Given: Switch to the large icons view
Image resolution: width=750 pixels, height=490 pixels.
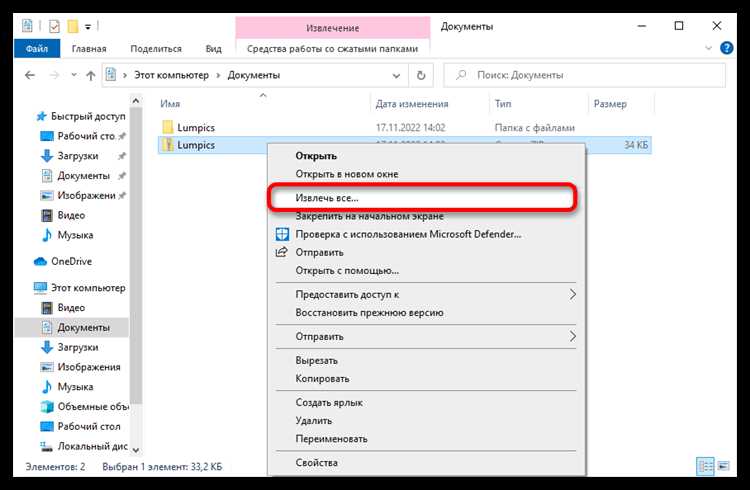Looking at the screenshot, I should click(x=723, y=466).
